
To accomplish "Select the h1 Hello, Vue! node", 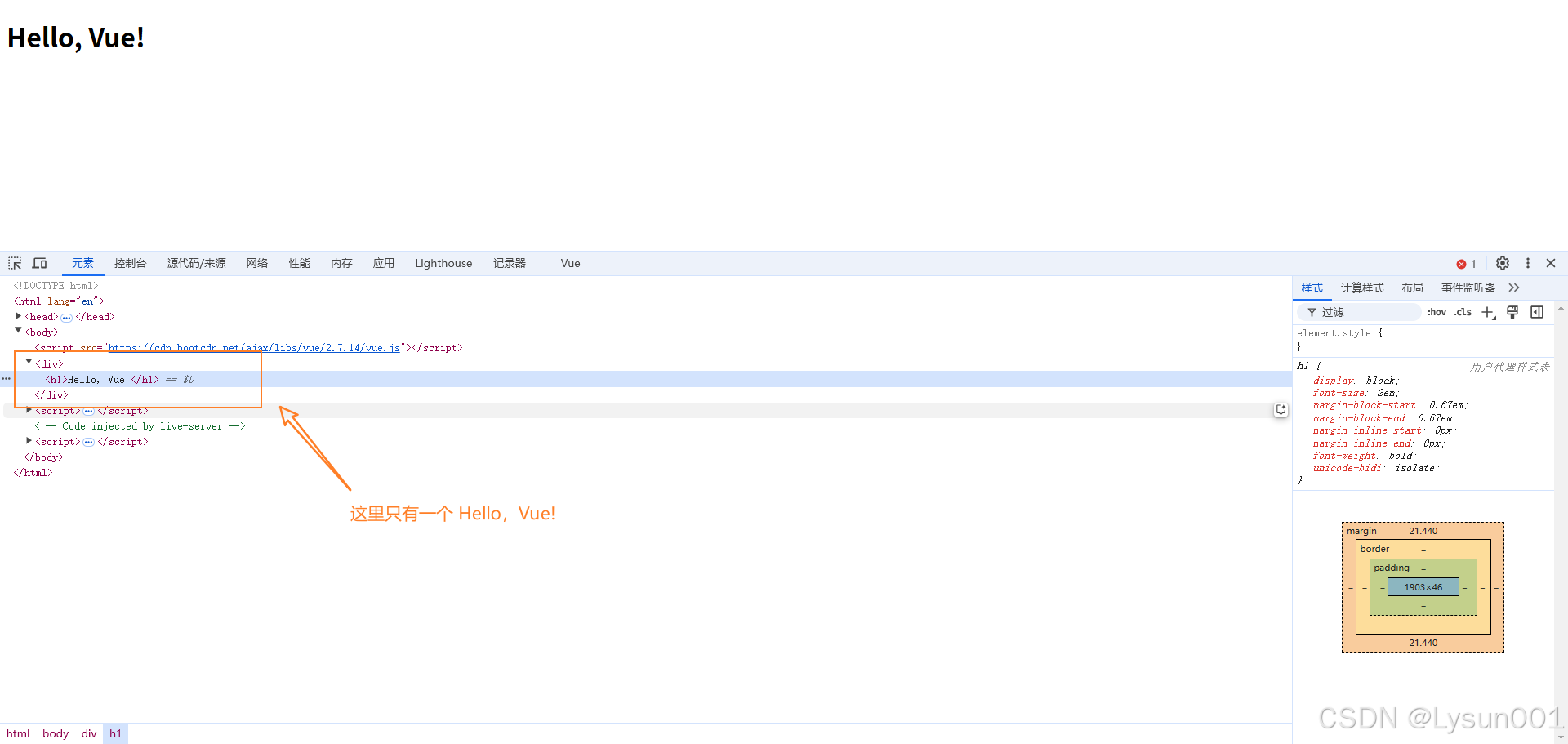I will pyautogui.click(x=102, y=380).
